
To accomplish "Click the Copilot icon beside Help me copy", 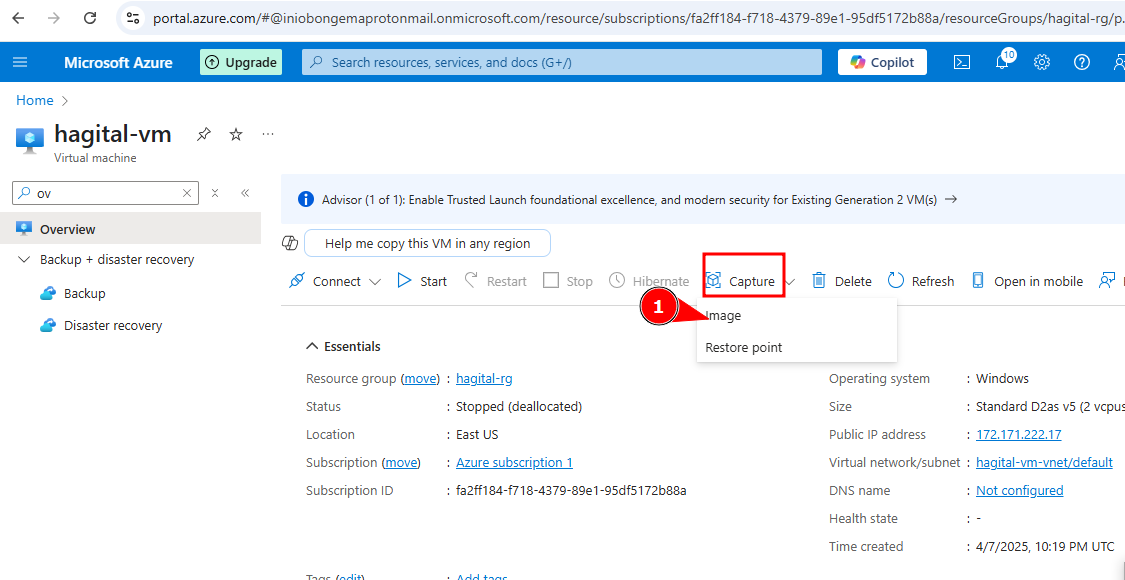I will click(x=290, y=243).
